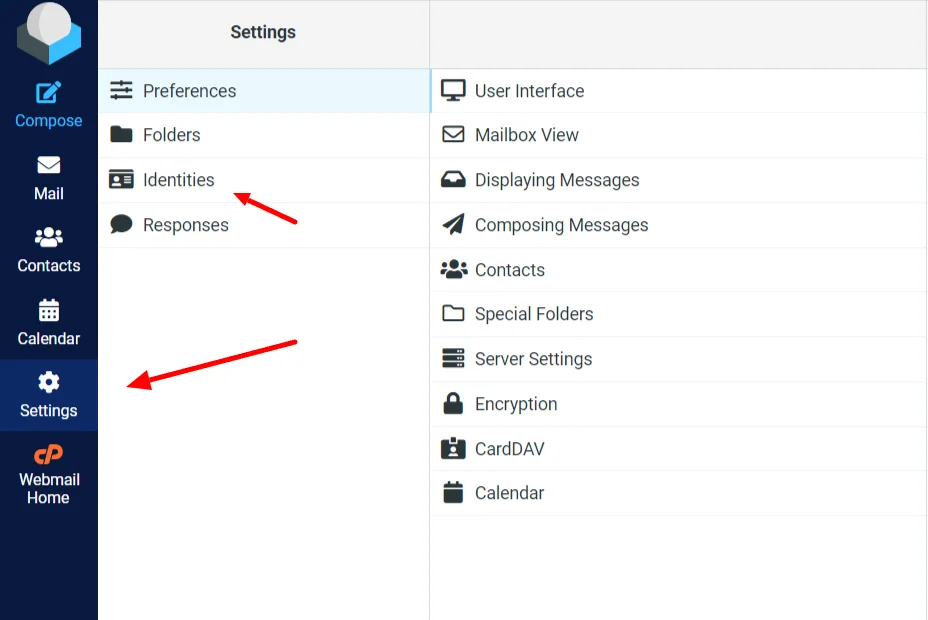This screenshot has height=620, width=928.
Task: Select the Encryption lock icon
Action: pyautogui.click(x=455, y=404)
